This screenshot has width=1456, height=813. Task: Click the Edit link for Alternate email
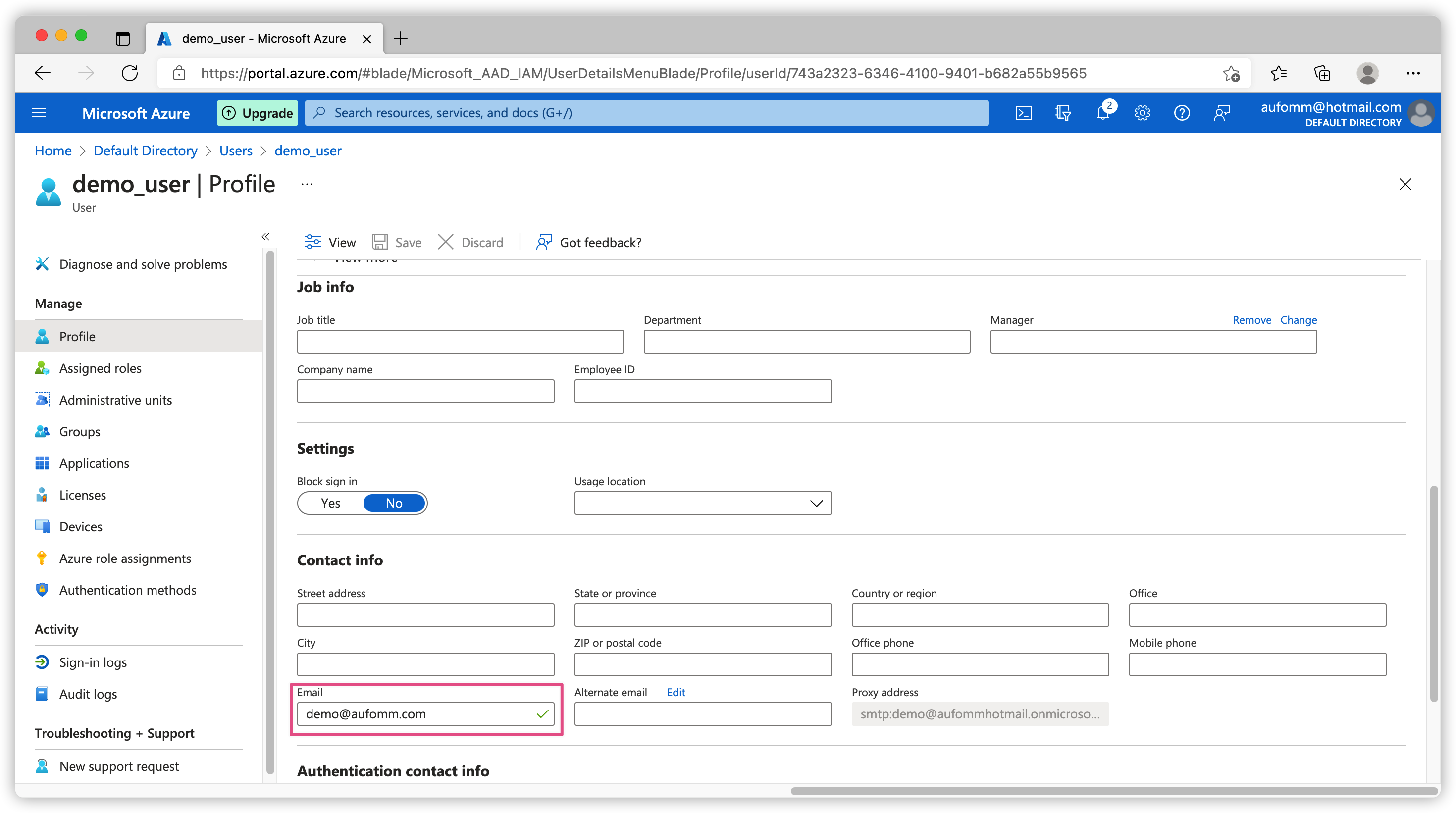coord(676,692)
